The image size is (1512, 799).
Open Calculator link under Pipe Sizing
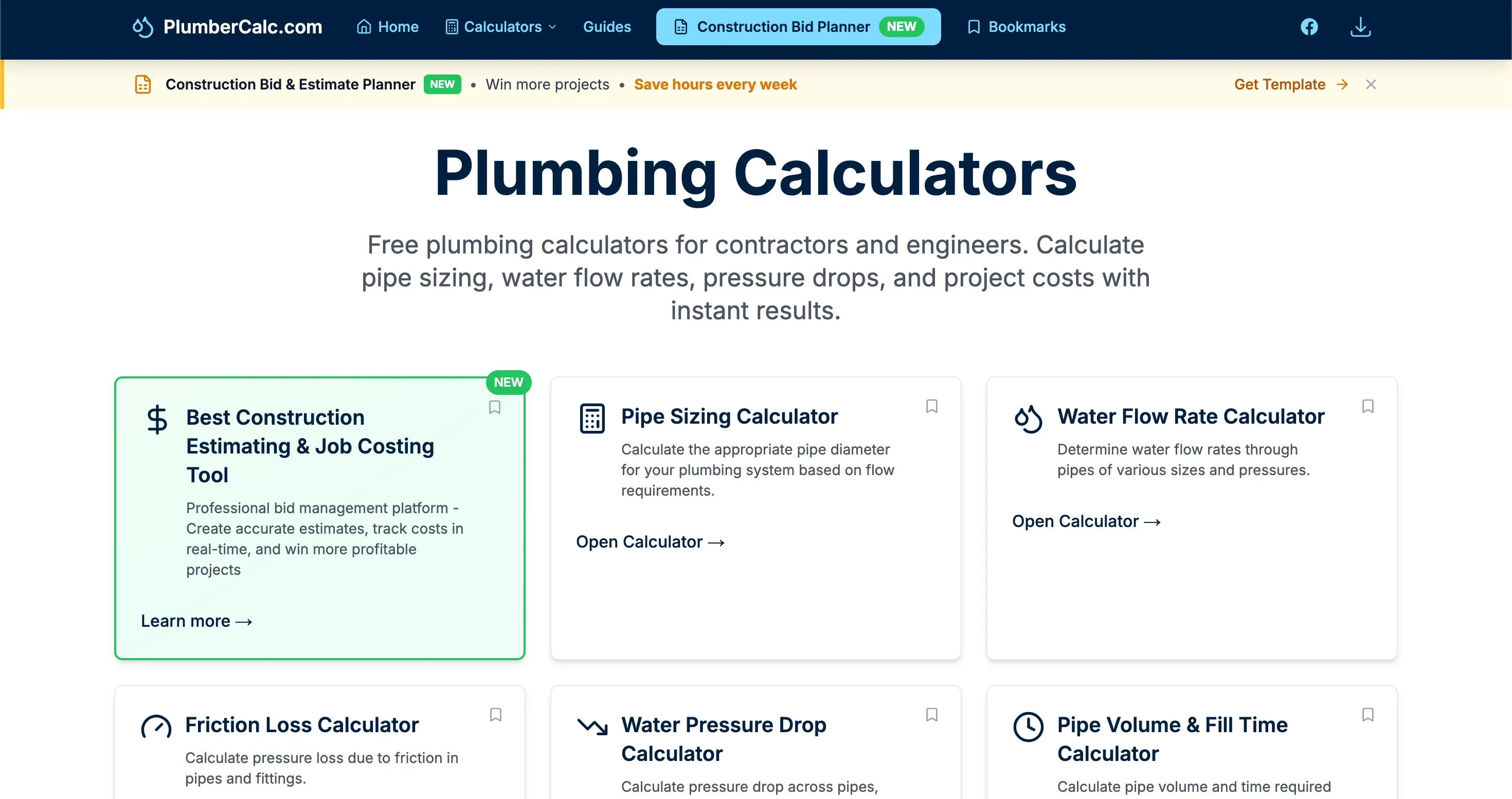(x=651, y=541)
